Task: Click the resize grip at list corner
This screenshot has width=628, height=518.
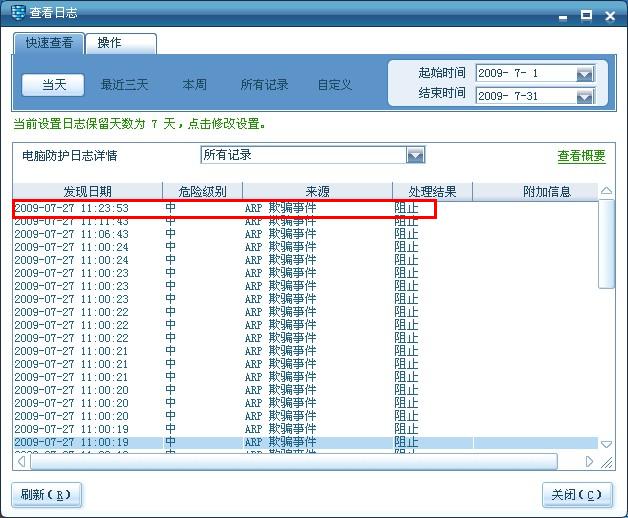Action: (606, 462)
